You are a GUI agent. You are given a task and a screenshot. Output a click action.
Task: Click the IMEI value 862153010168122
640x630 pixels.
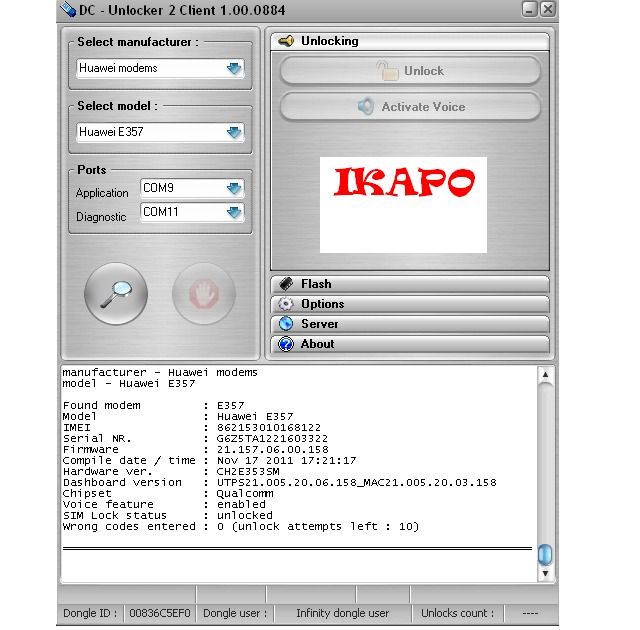coord(269,428)
